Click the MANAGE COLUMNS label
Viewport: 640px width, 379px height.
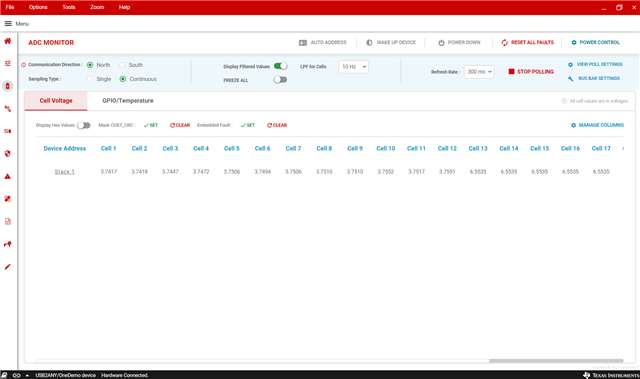pyautogui.click(x=601, y=125)
